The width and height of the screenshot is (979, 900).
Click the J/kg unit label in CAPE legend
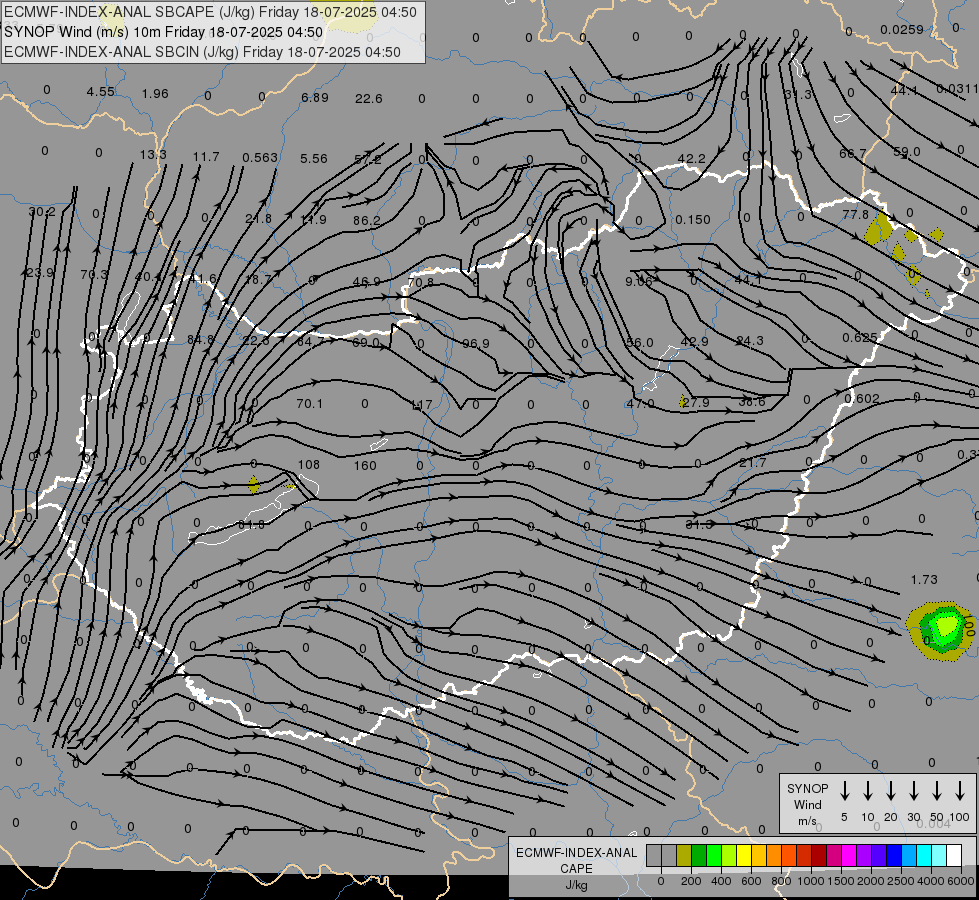click(576, 885)
